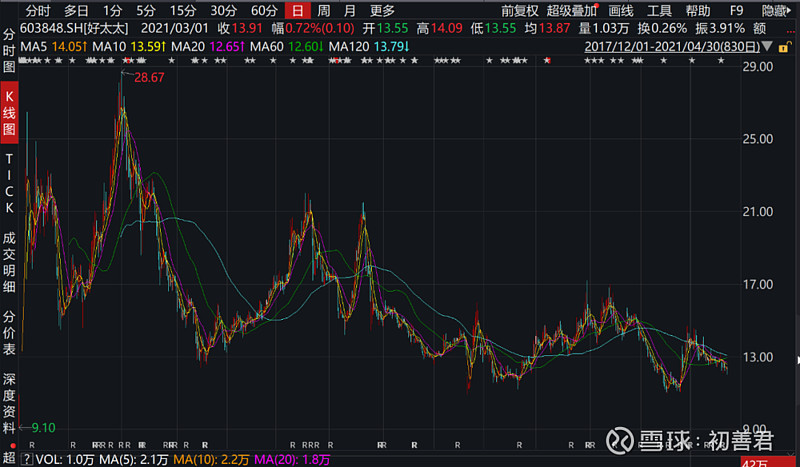The height and width of the screenshot is (467, 800).
Task: Open 超级叠加 overlay feature
Action: [571, 11]
